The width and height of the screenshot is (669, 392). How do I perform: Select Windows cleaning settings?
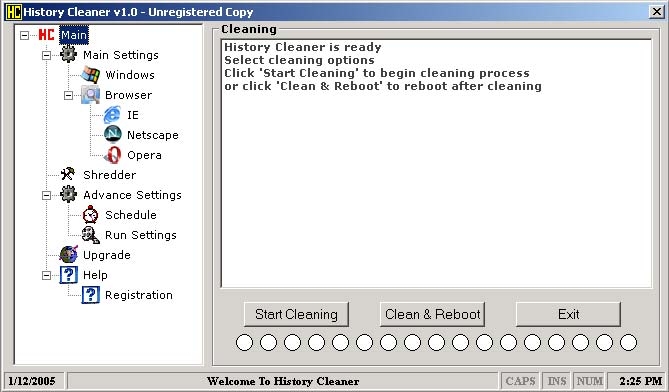coord(130,75)
